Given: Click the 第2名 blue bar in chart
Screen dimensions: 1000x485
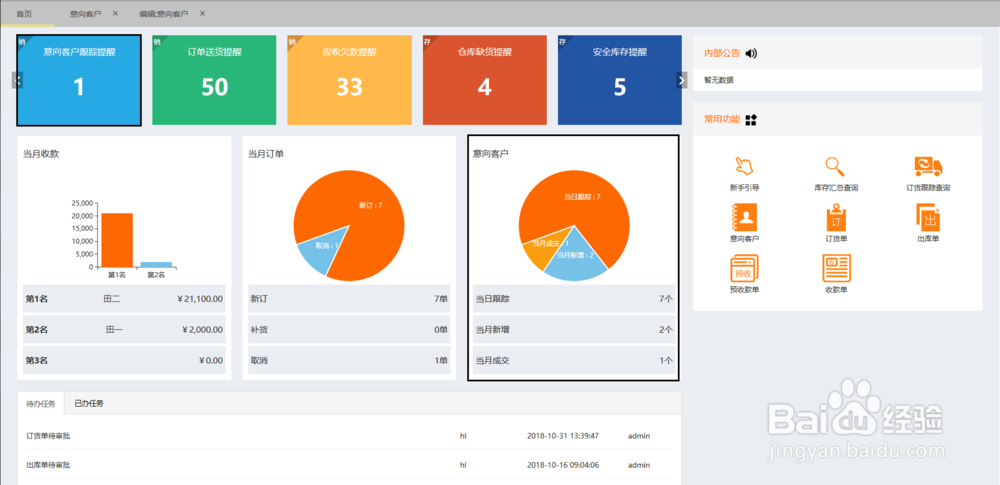Looking at the screenshot, I should [x=156, y=264].
